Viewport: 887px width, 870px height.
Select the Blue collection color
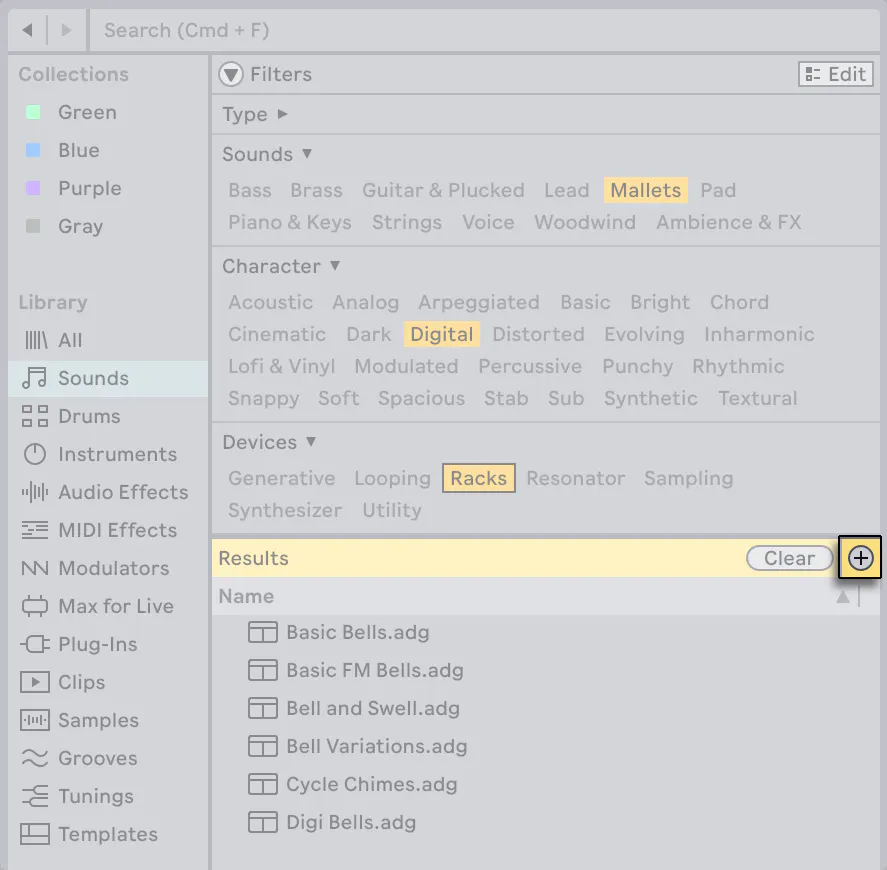[33, 150]
